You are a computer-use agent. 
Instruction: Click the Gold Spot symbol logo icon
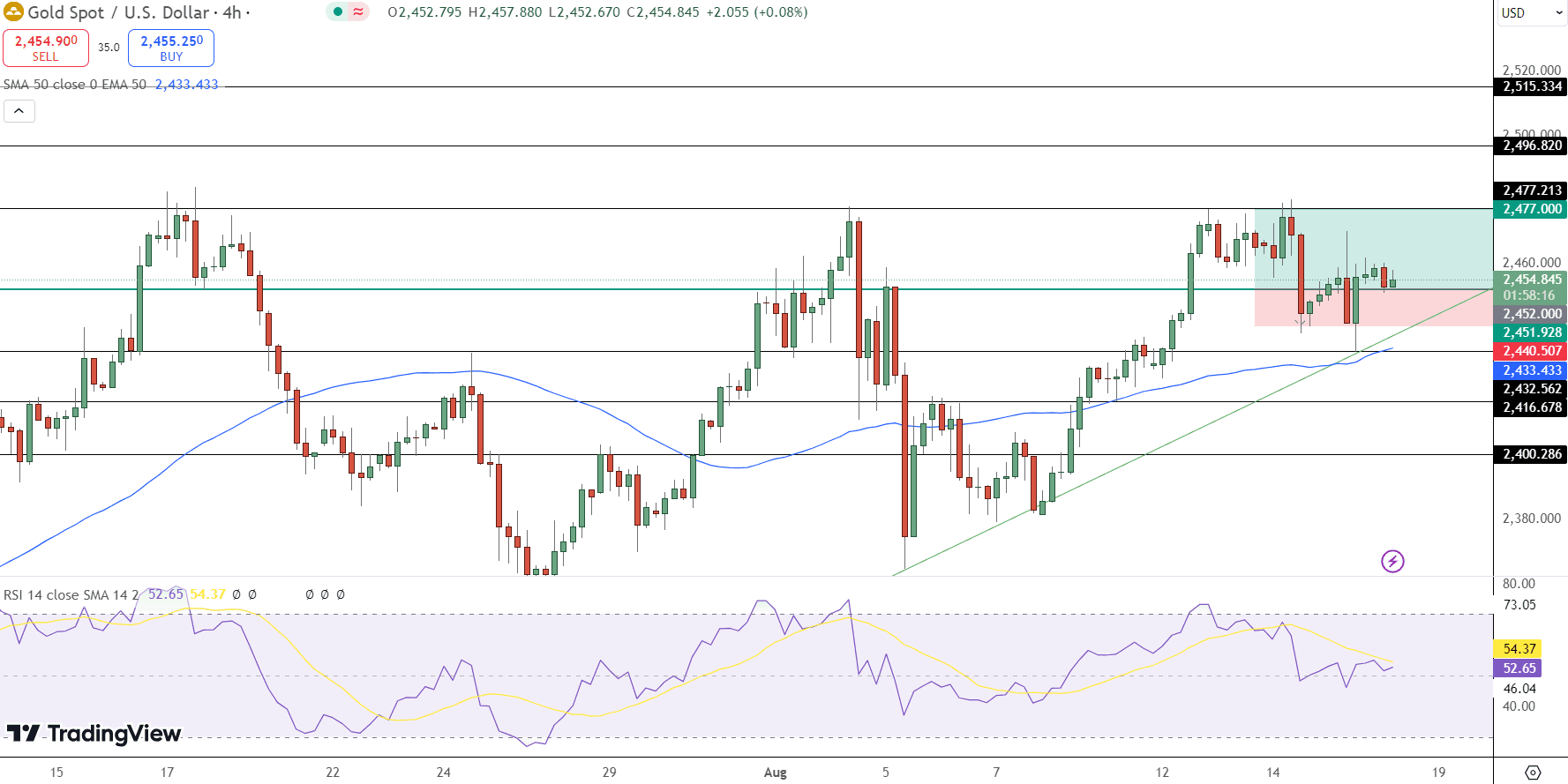(13, 12)
